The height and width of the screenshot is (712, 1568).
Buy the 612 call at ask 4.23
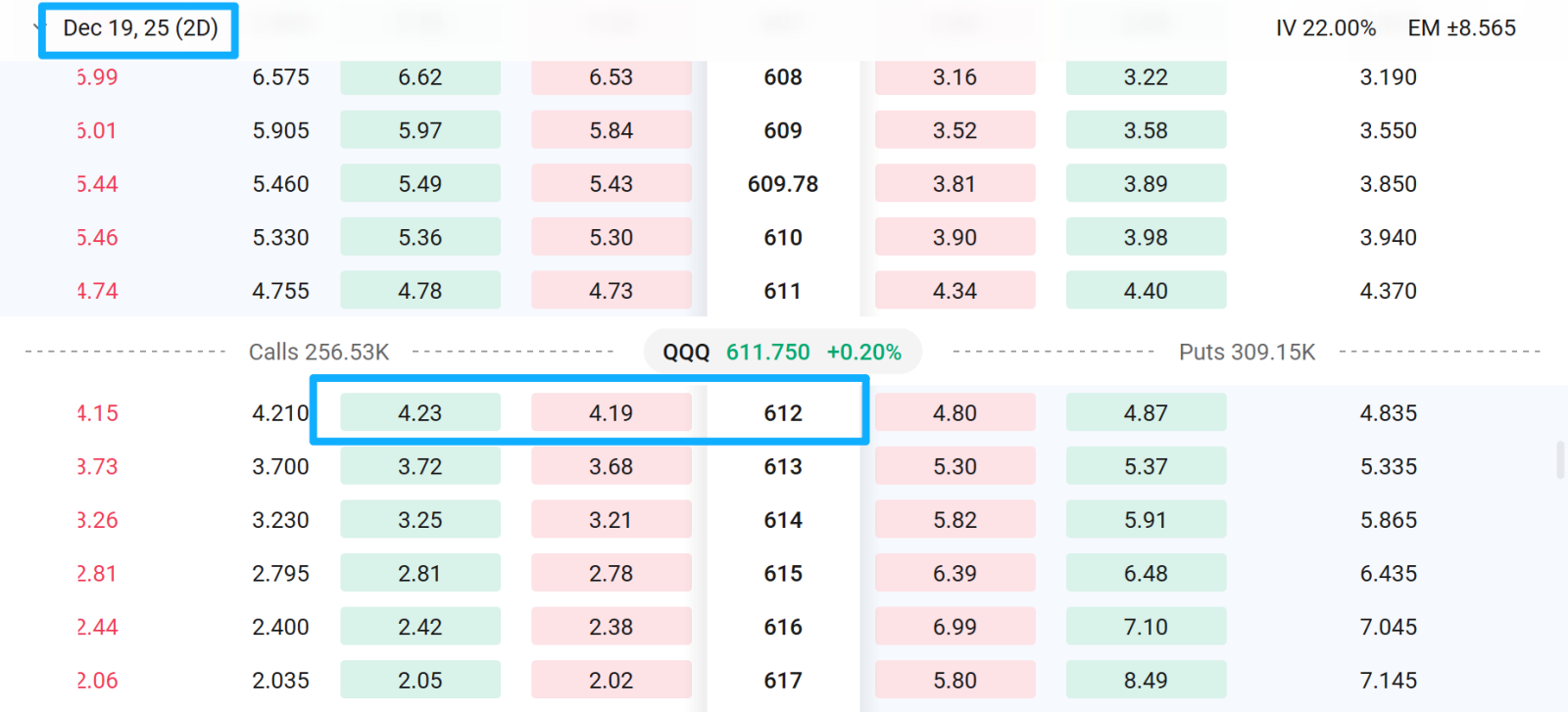coord(420,413)
